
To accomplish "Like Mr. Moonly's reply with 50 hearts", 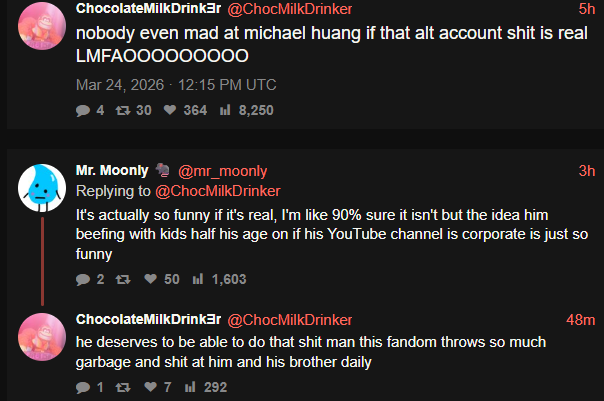I will (150, 279).
